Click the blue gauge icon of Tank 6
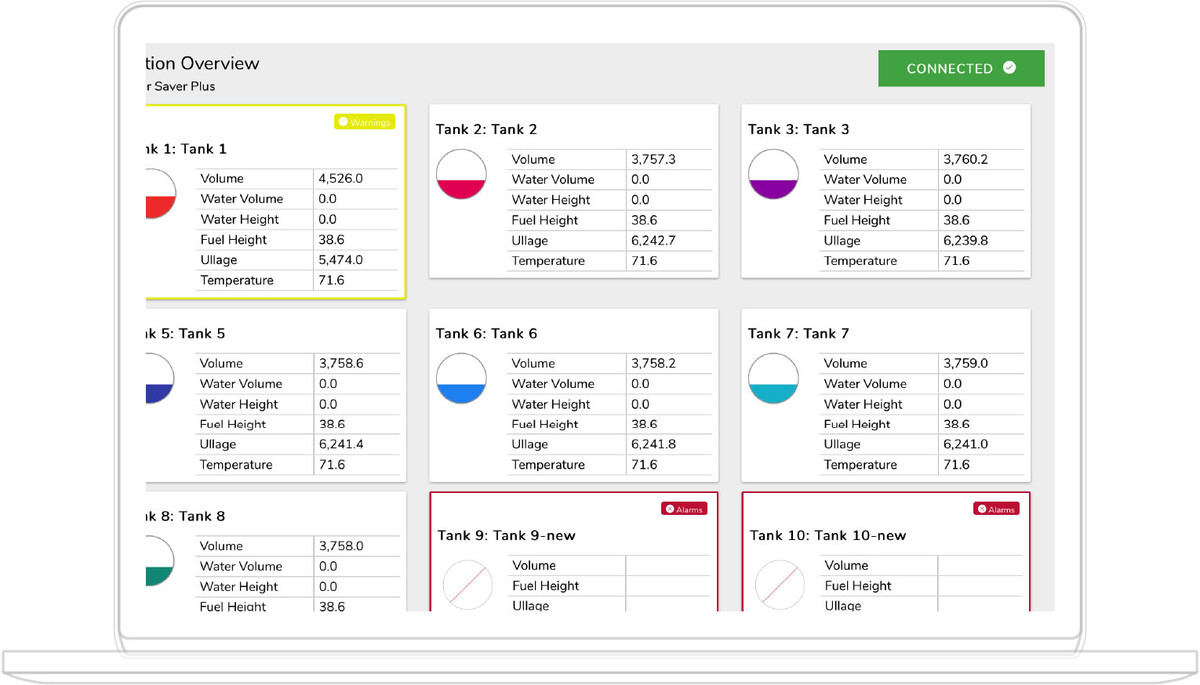The width and height of the screenshot is (1200, 685). tap(461, 378)
